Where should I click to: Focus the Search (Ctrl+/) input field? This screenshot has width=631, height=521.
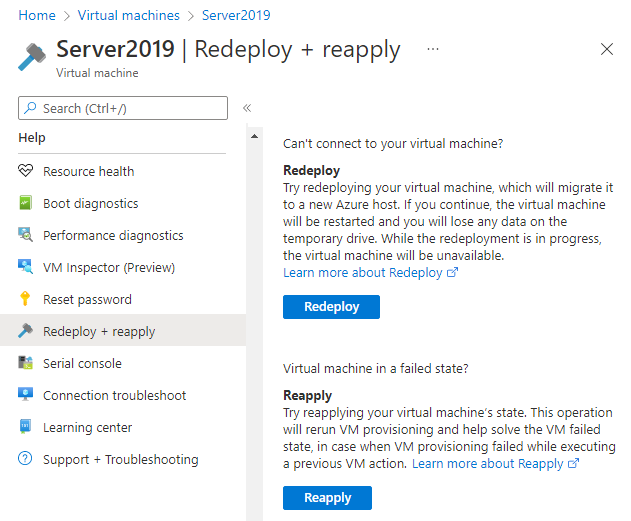130,108
